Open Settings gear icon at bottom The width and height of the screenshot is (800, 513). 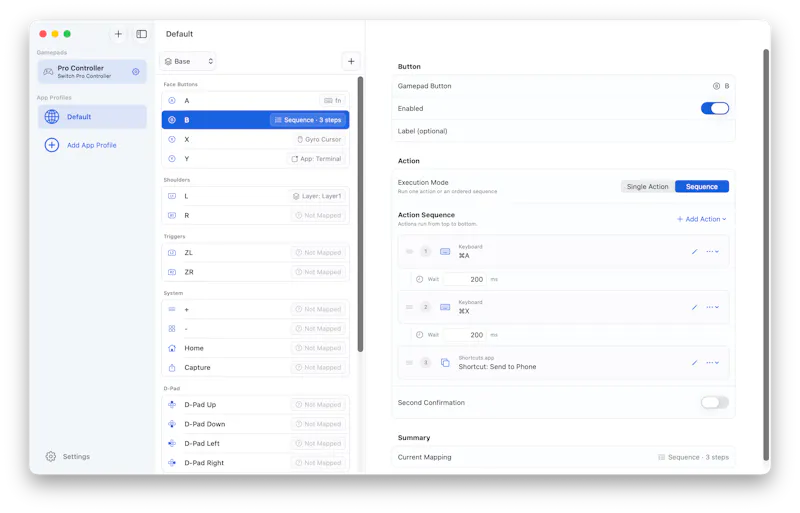[x=51, y=457]
